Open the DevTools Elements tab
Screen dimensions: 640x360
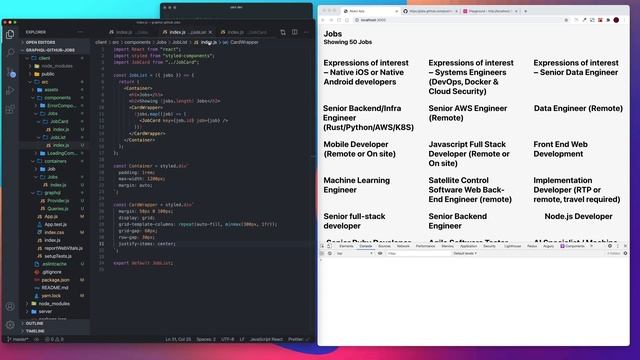coord(346,246)
